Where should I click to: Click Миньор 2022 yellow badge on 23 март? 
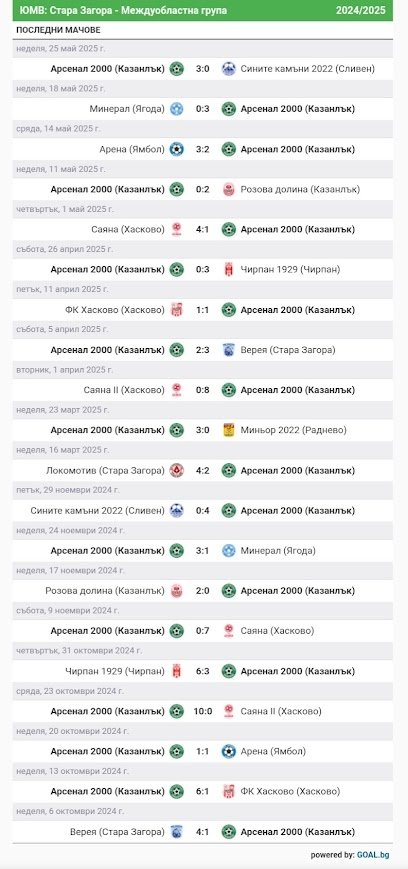click(x=228, y=430)
